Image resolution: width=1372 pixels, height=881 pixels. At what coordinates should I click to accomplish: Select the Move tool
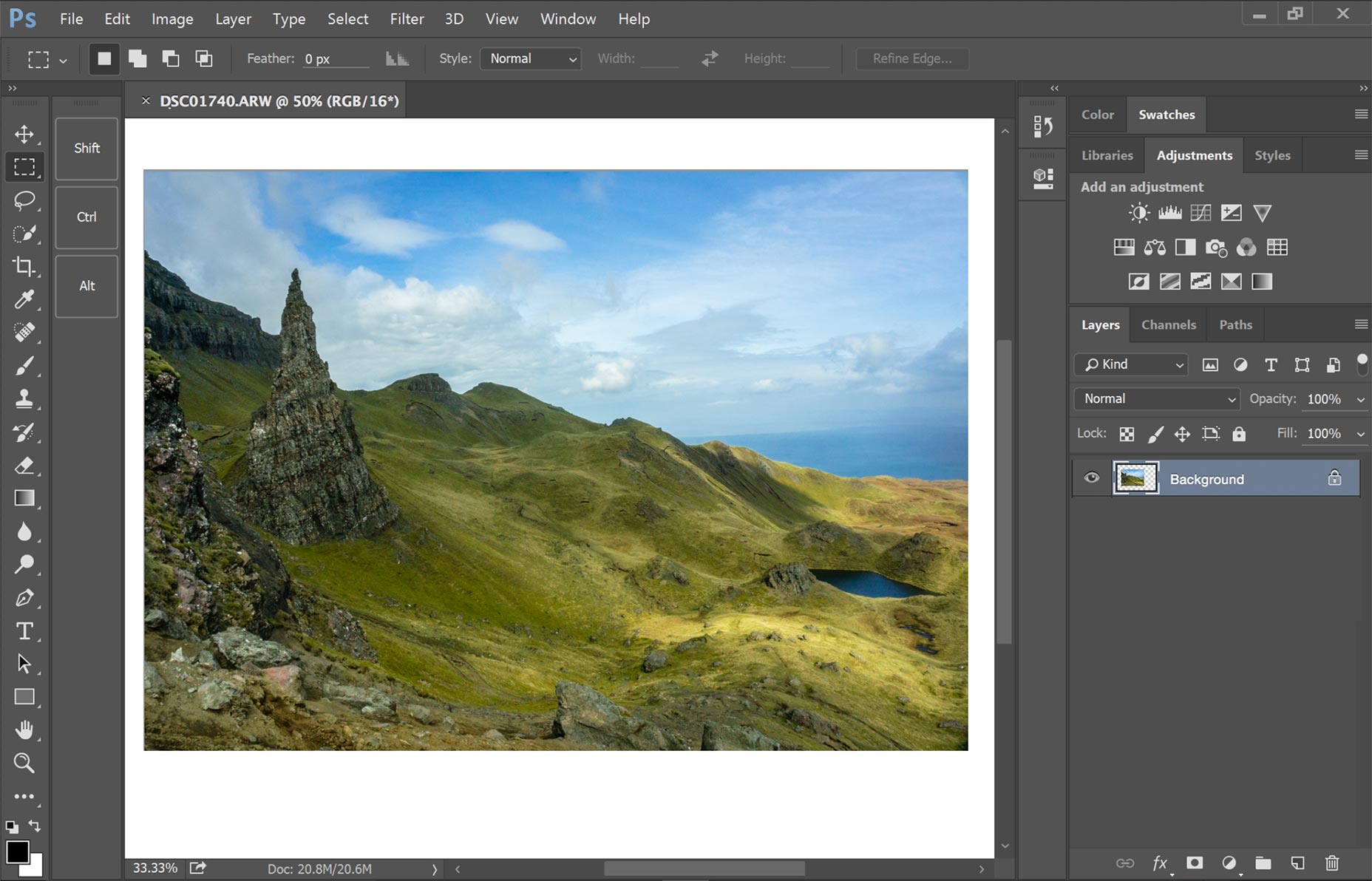coord(24,134)
